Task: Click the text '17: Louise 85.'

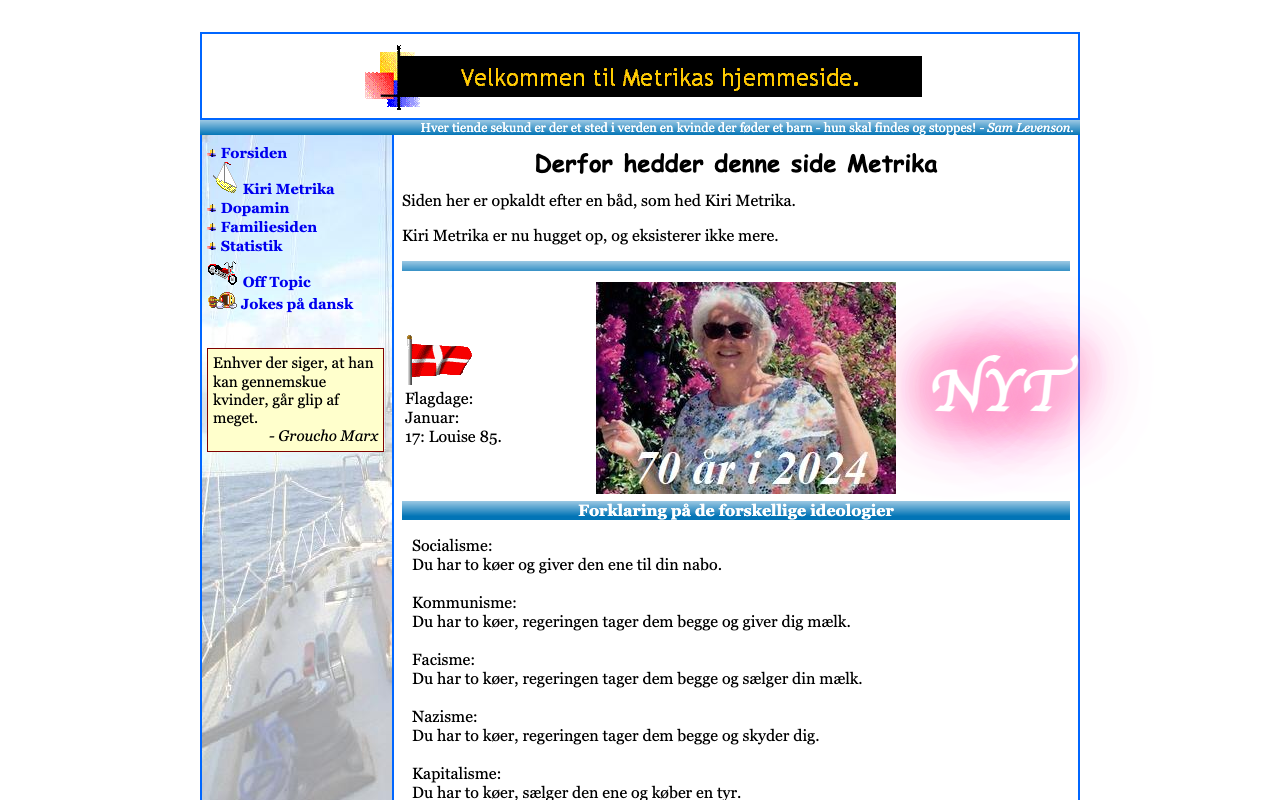Action: point(453,437)
